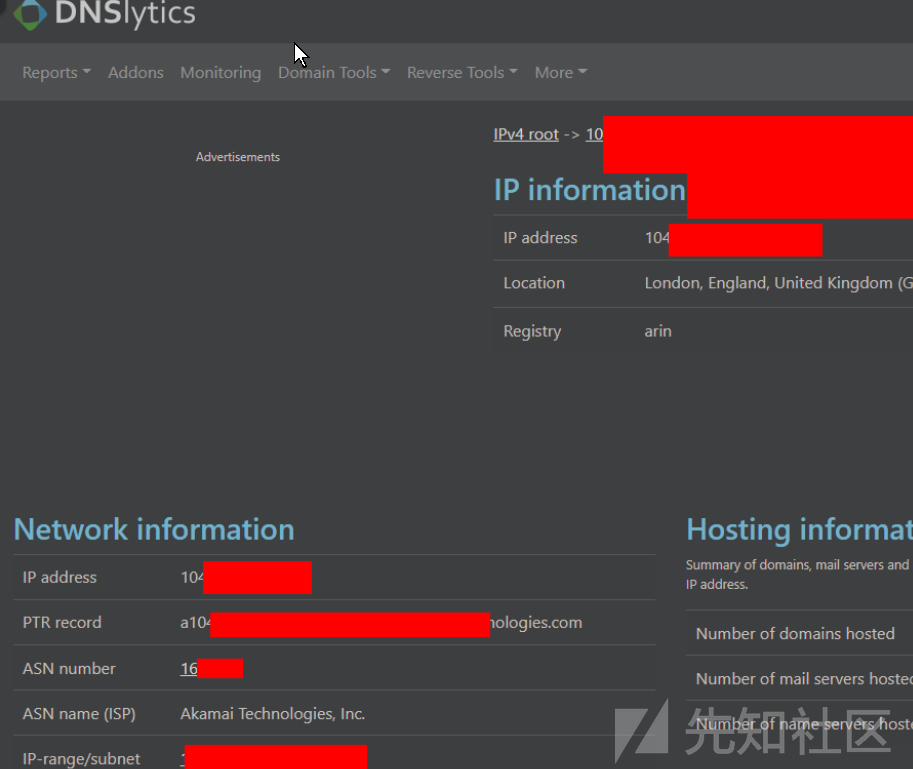Click the Registry label
The height and width of the screenshot is (769, 913).
(x=532, y=331)
